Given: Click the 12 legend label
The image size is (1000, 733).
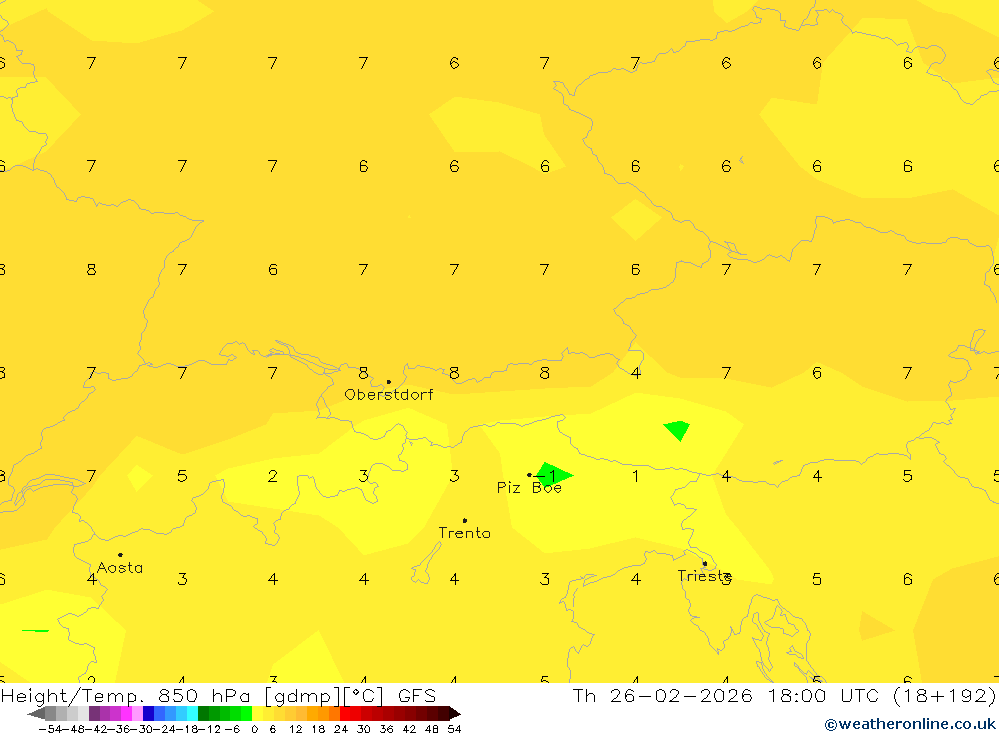Looking at the screenshot, I should pyautogui.click(x=295, y=729).
